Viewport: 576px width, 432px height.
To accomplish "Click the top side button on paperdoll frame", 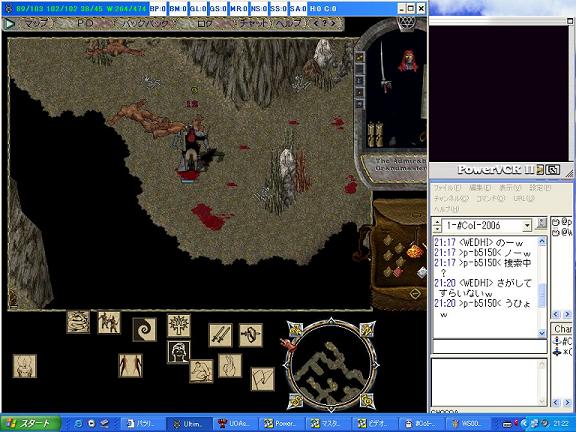I will pyautogui.click(x=360, y=57).
